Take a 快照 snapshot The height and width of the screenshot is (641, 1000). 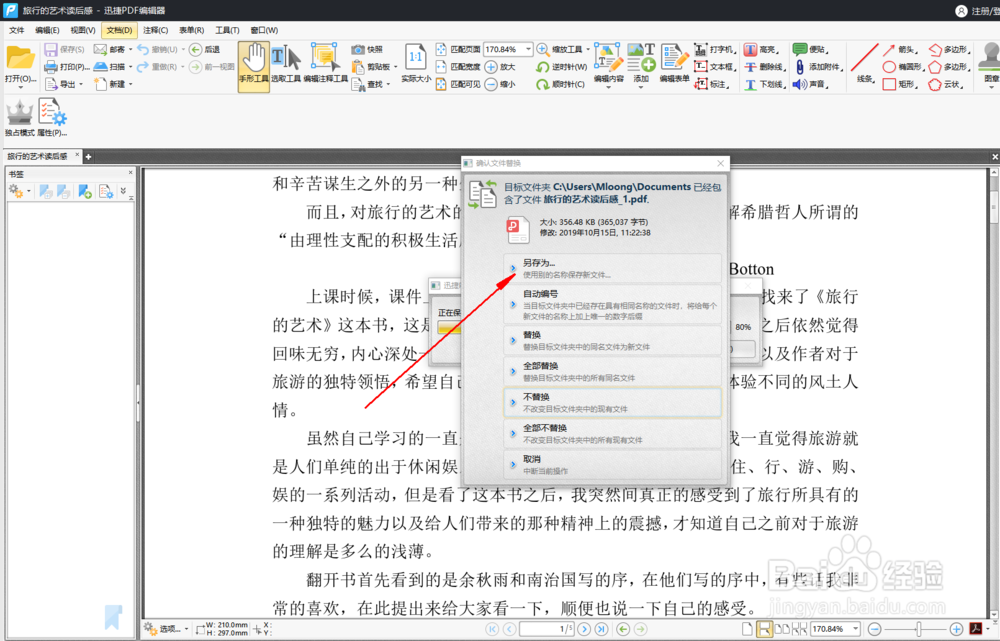coord(367,50)
